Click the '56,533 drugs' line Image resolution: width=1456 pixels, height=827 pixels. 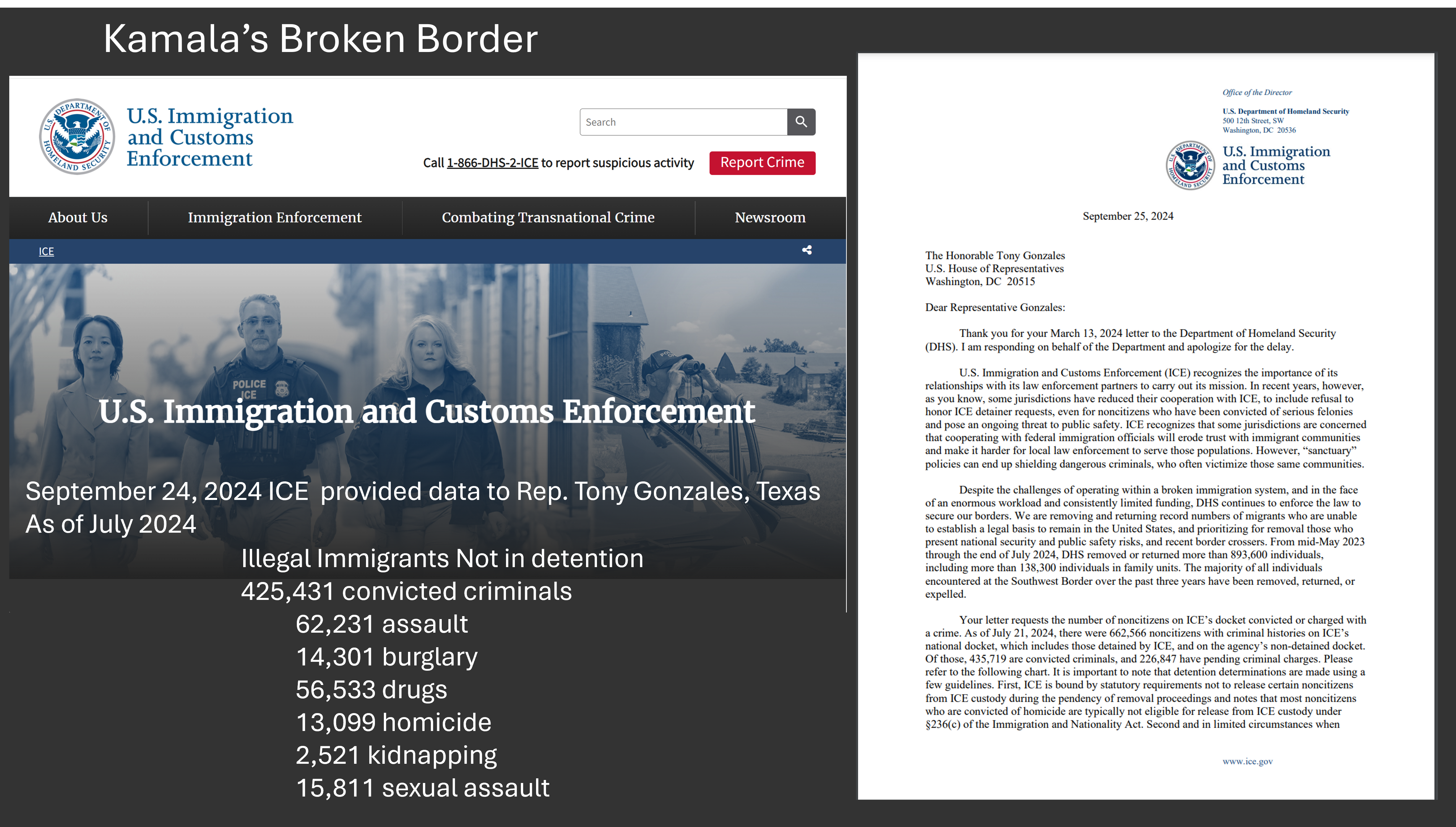coord(371,690)
